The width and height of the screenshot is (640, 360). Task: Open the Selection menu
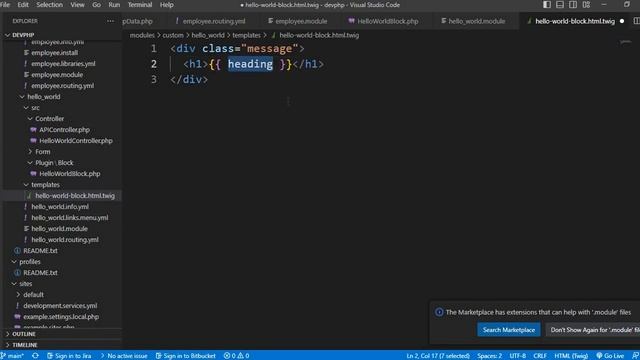pos(49,5)
